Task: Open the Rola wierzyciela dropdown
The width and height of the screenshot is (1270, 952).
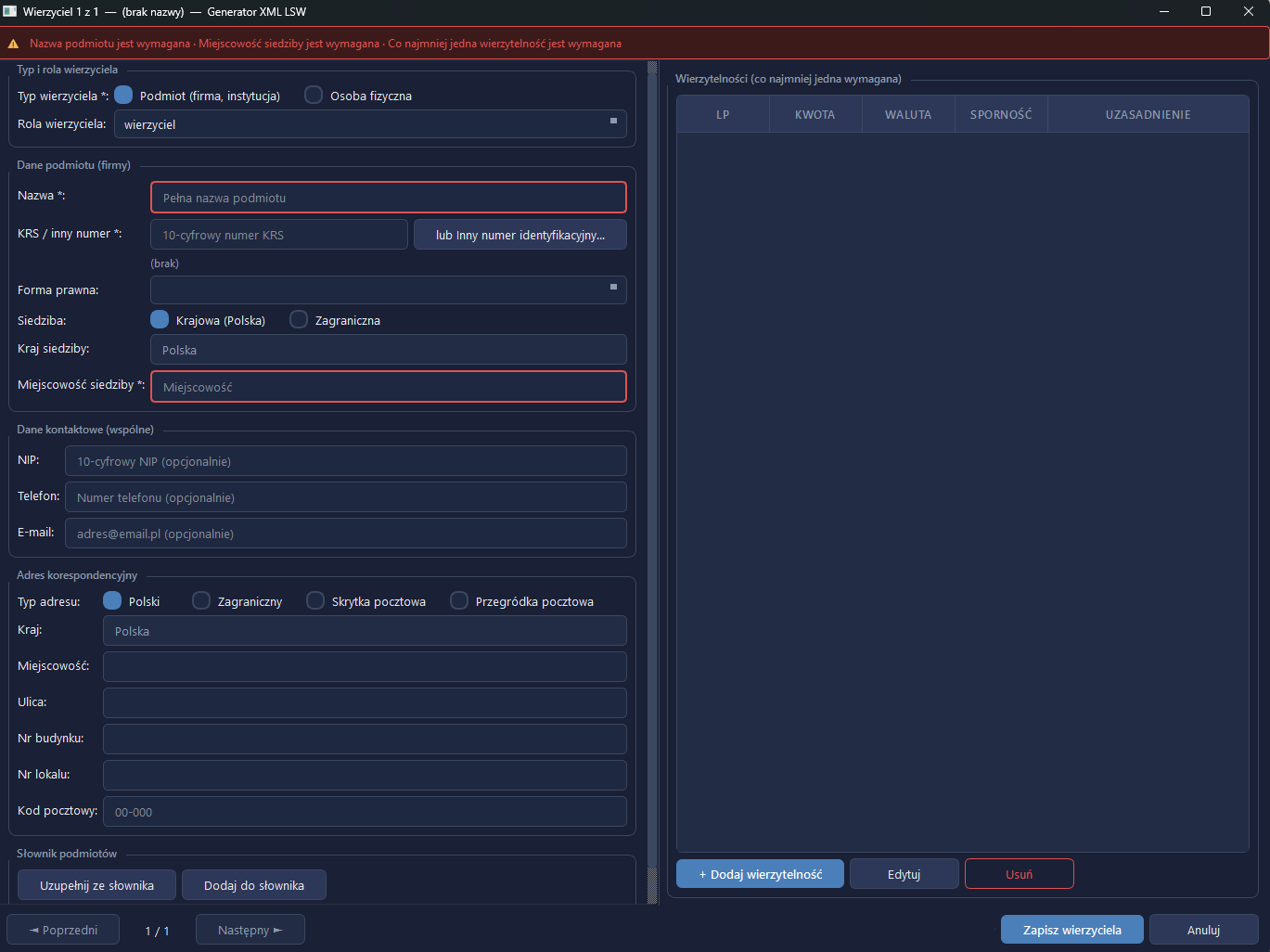Action: pyautogui.click(x=370, y=124)
